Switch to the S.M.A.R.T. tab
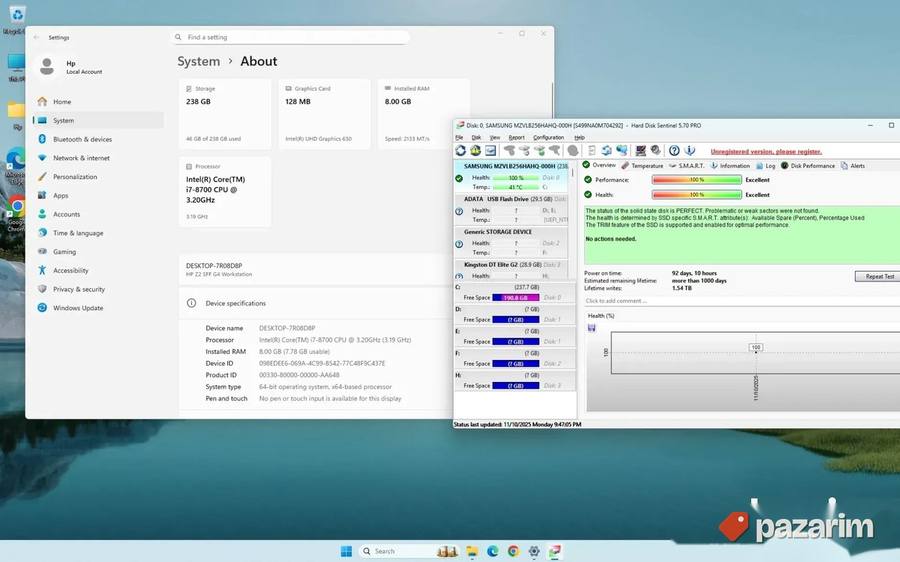 [686, 166]
